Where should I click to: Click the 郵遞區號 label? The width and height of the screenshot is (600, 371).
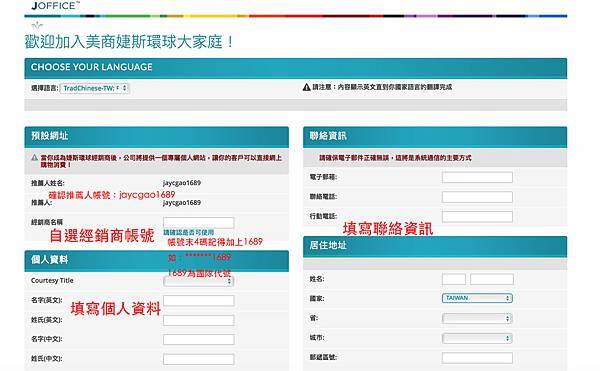[x=323, y=357]
